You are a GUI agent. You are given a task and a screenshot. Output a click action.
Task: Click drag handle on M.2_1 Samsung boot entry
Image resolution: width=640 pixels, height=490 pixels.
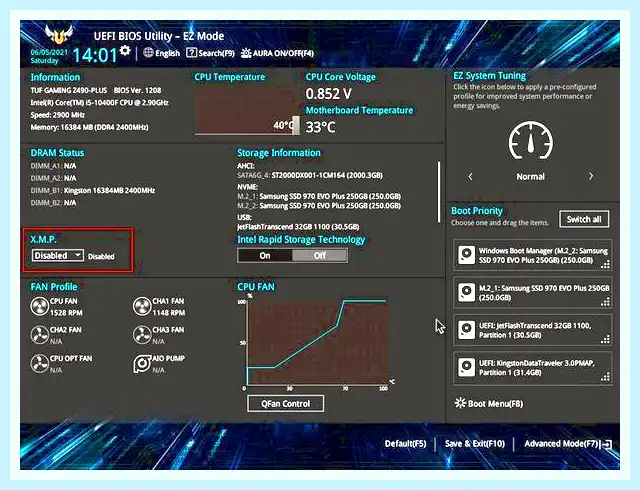click(x=606, y=302)
